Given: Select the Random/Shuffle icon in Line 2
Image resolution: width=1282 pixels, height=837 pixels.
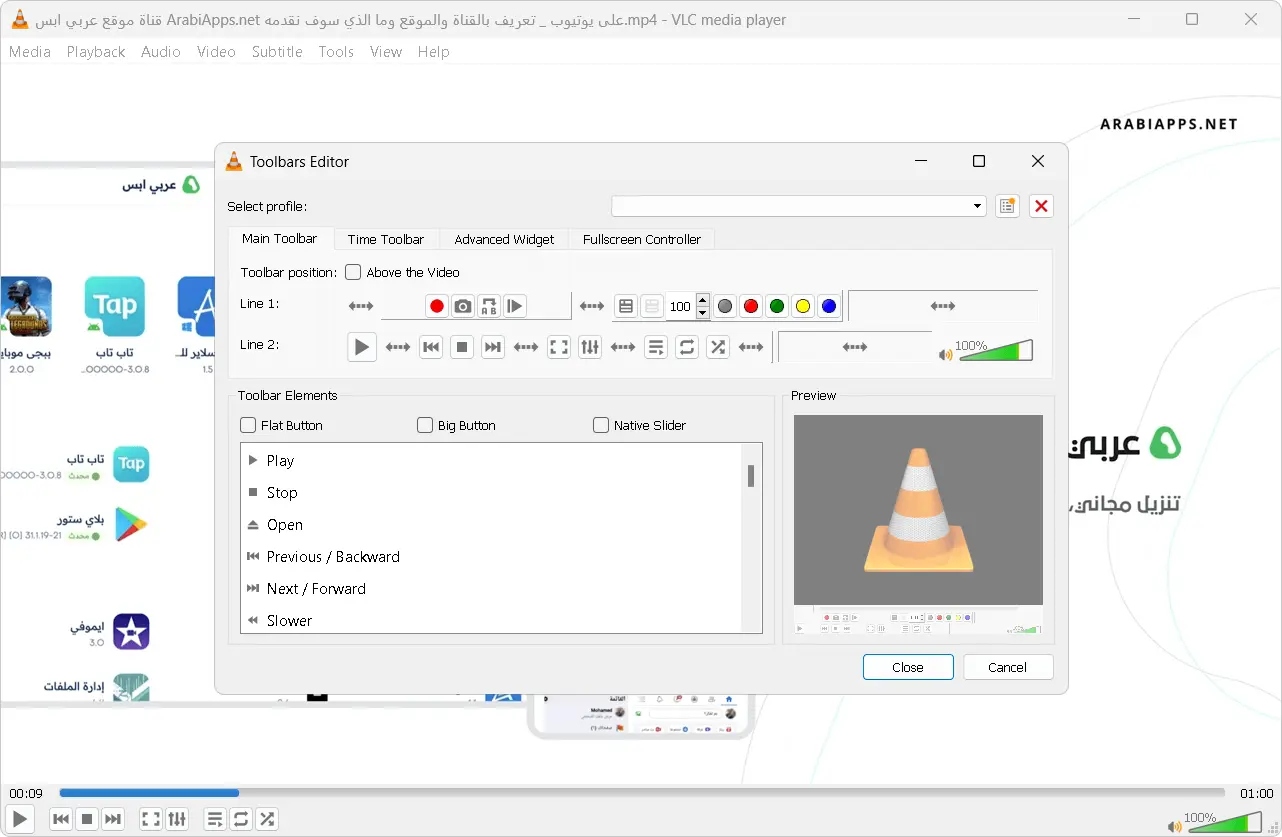Looking at the screenshot, I should (717, 346).
